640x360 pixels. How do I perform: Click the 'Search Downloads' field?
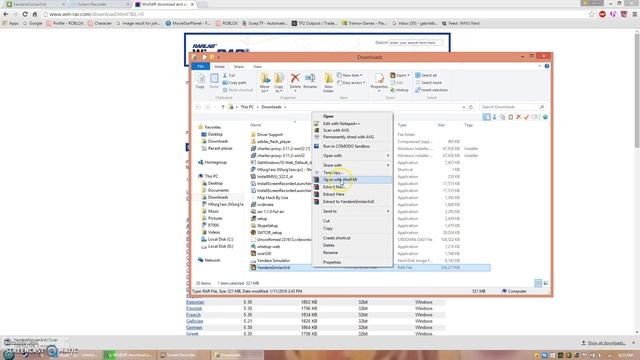click(513, 107)
